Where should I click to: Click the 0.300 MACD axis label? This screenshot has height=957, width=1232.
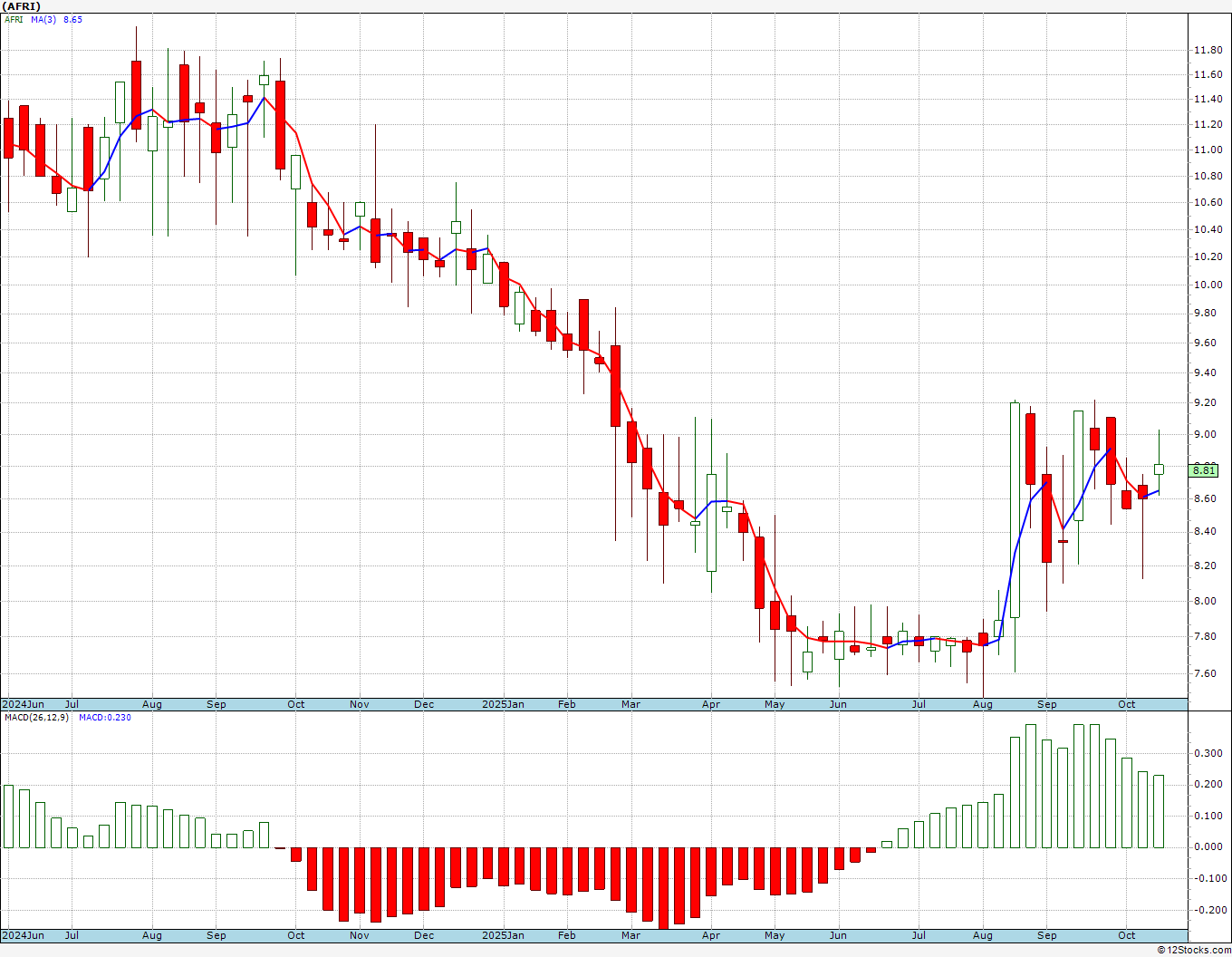click(x=1208, y=753)
